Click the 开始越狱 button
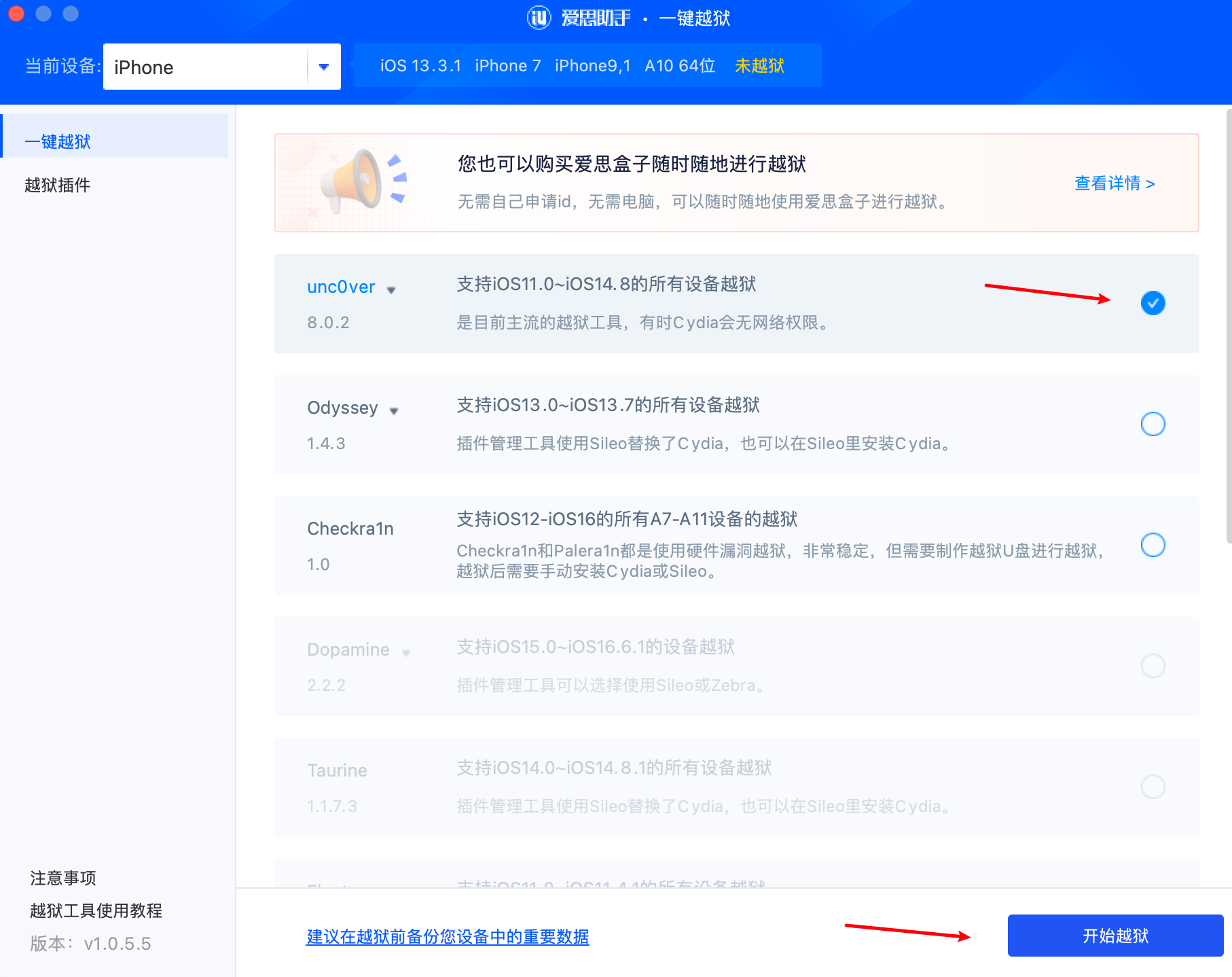 (x=1115, y=936)
